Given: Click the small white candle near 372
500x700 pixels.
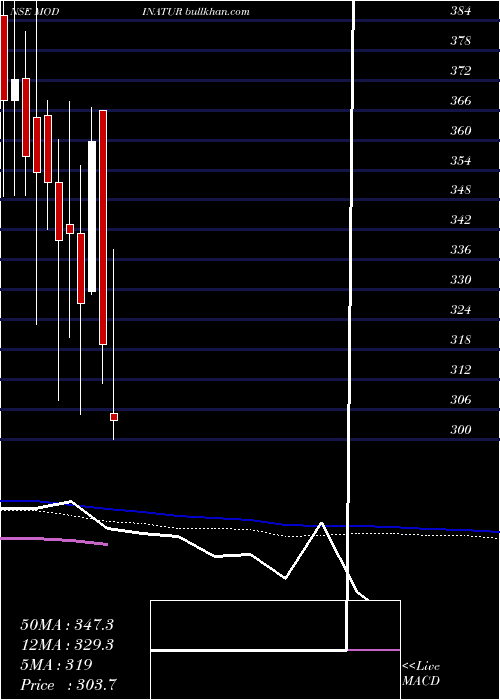Looking at the screenshot, I should pos(15,90).
